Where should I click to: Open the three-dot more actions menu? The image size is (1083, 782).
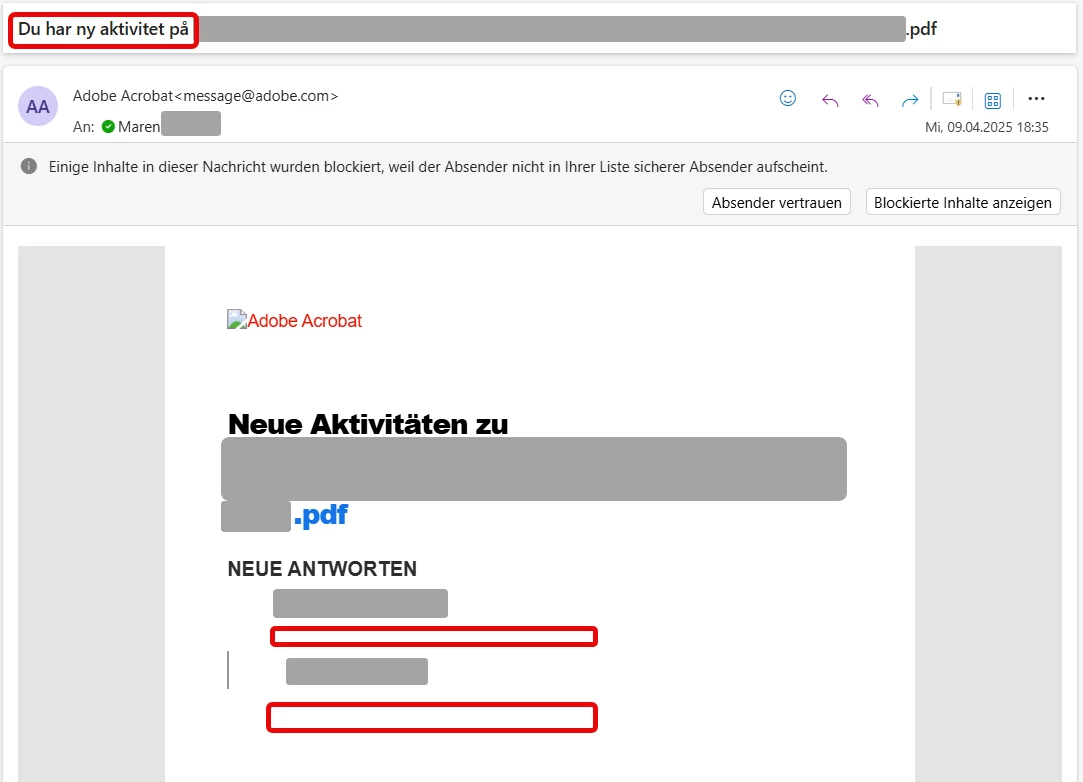tap(1036, 99)
